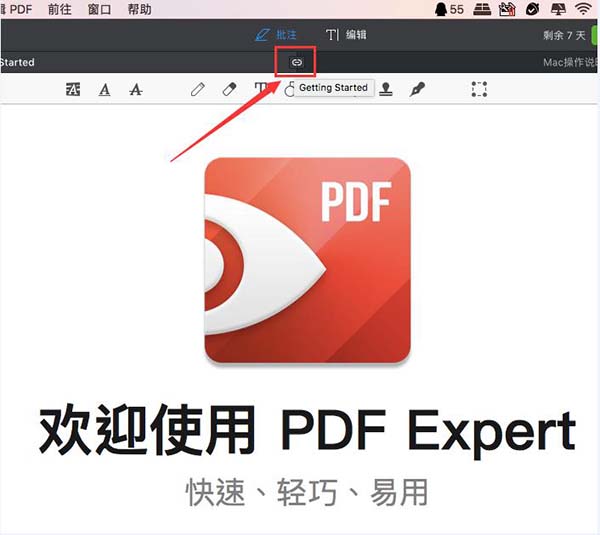Click the display monitor menu bar icon

pyautogui.click(x=558, y=9)
